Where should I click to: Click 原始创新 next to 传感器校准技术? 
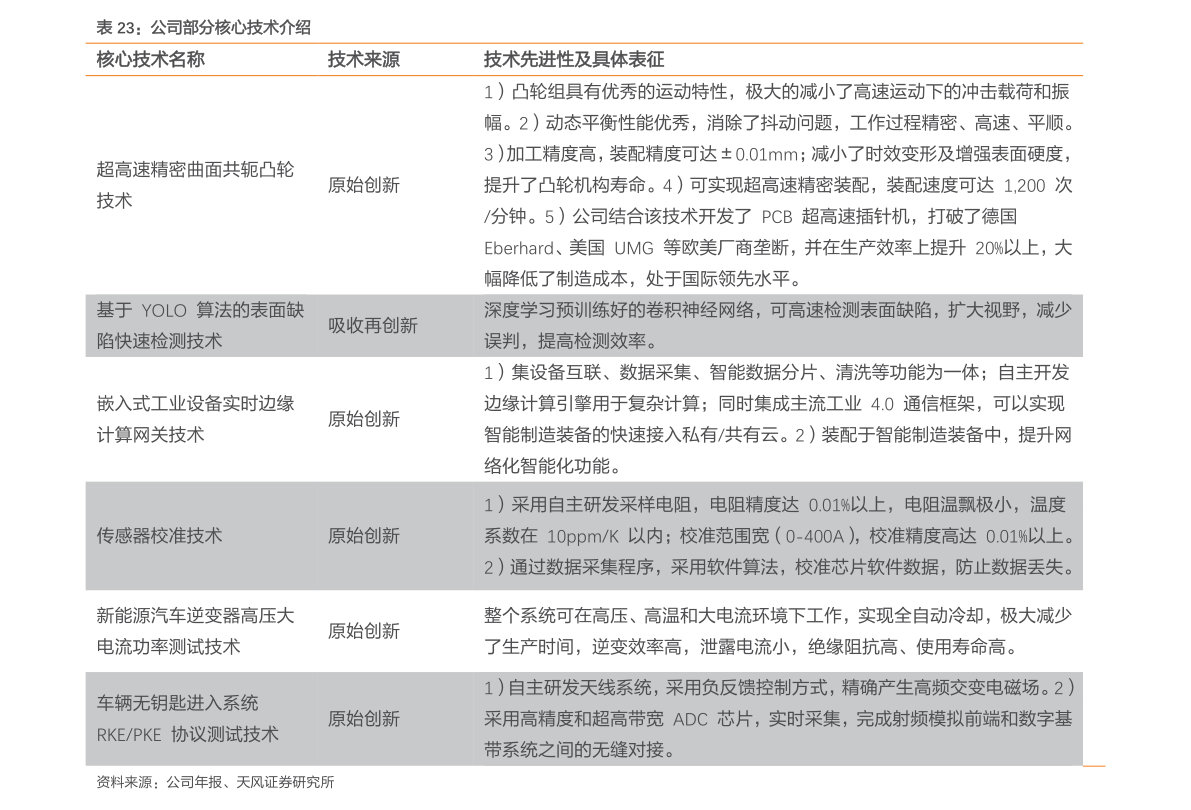[364, 535]
